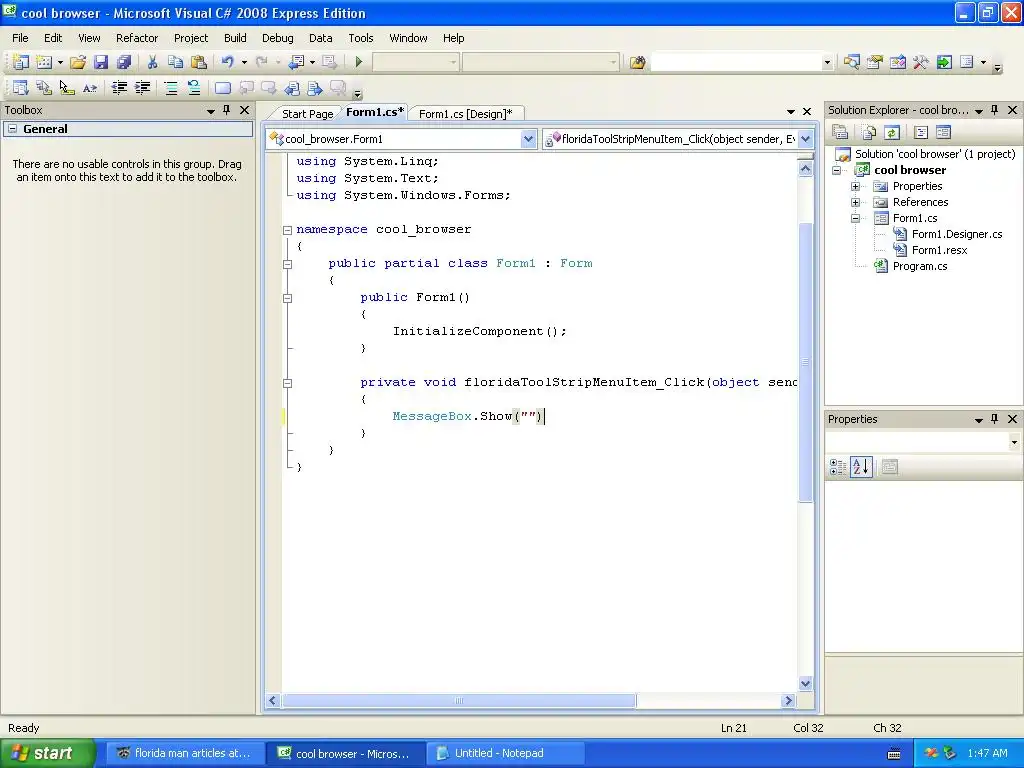This screenshot has height=768, width=1024.
Task: Open the Debug menu
Action: (278, 38)
